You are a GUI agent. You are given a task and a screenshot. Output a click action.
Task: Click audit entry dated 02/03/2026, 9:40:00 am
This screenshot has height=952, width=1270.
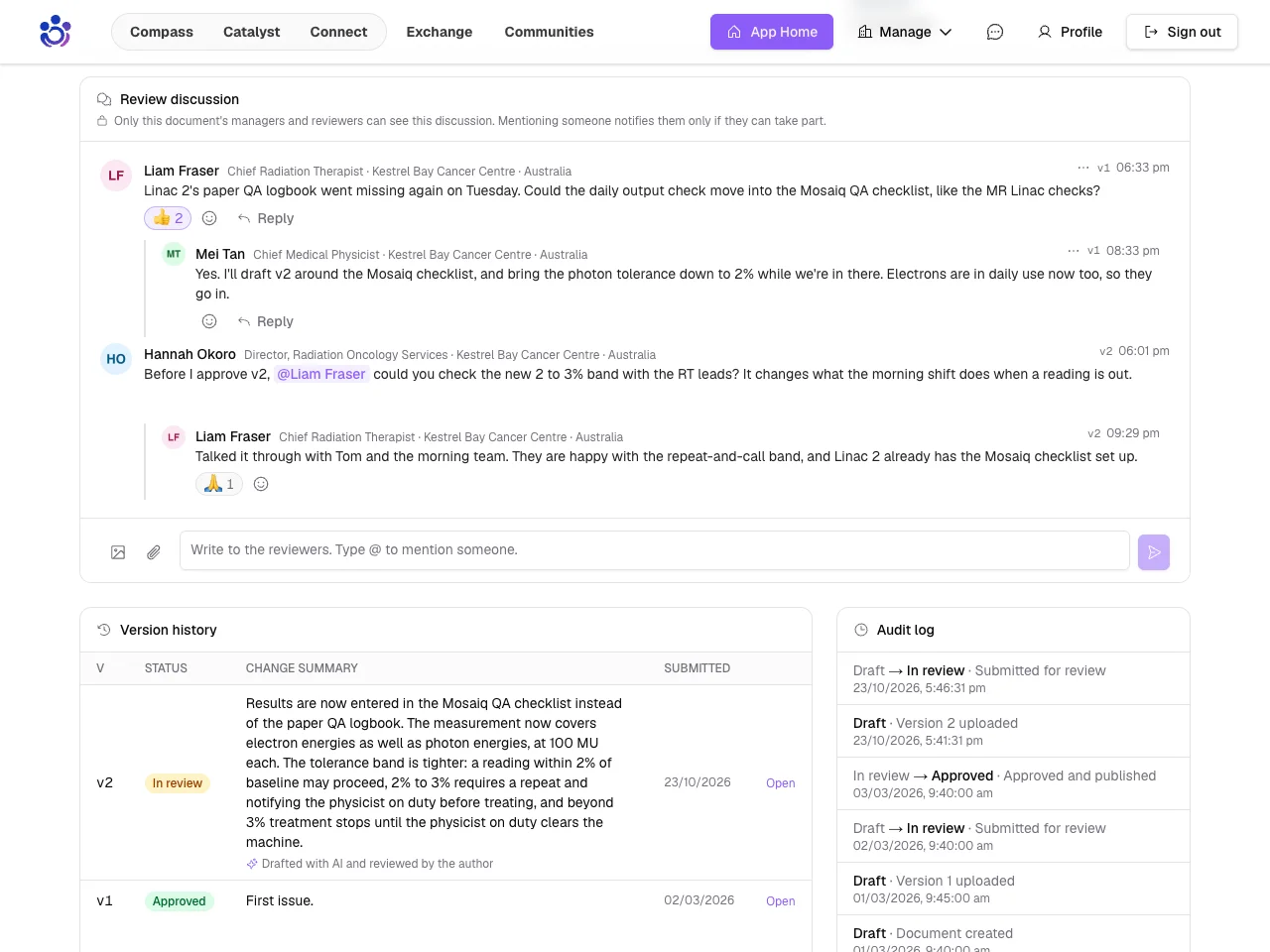(1013, 836)
